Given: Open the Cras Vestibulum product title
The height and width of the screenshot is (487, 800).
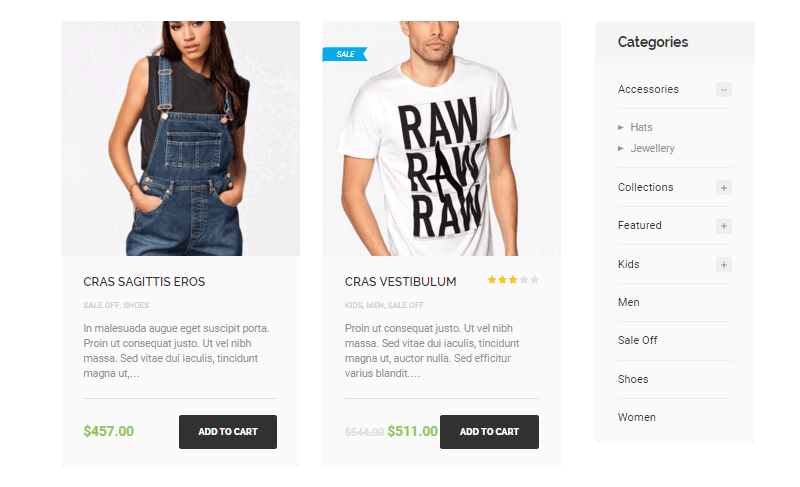Looking at the screenshot, I should pos(401,282).
